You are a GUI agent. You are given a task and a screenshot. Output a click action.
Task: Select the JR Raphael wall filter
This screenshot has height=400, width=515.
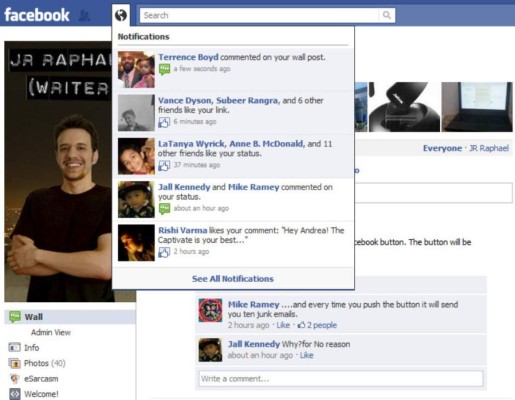click(x=489, y=148)
